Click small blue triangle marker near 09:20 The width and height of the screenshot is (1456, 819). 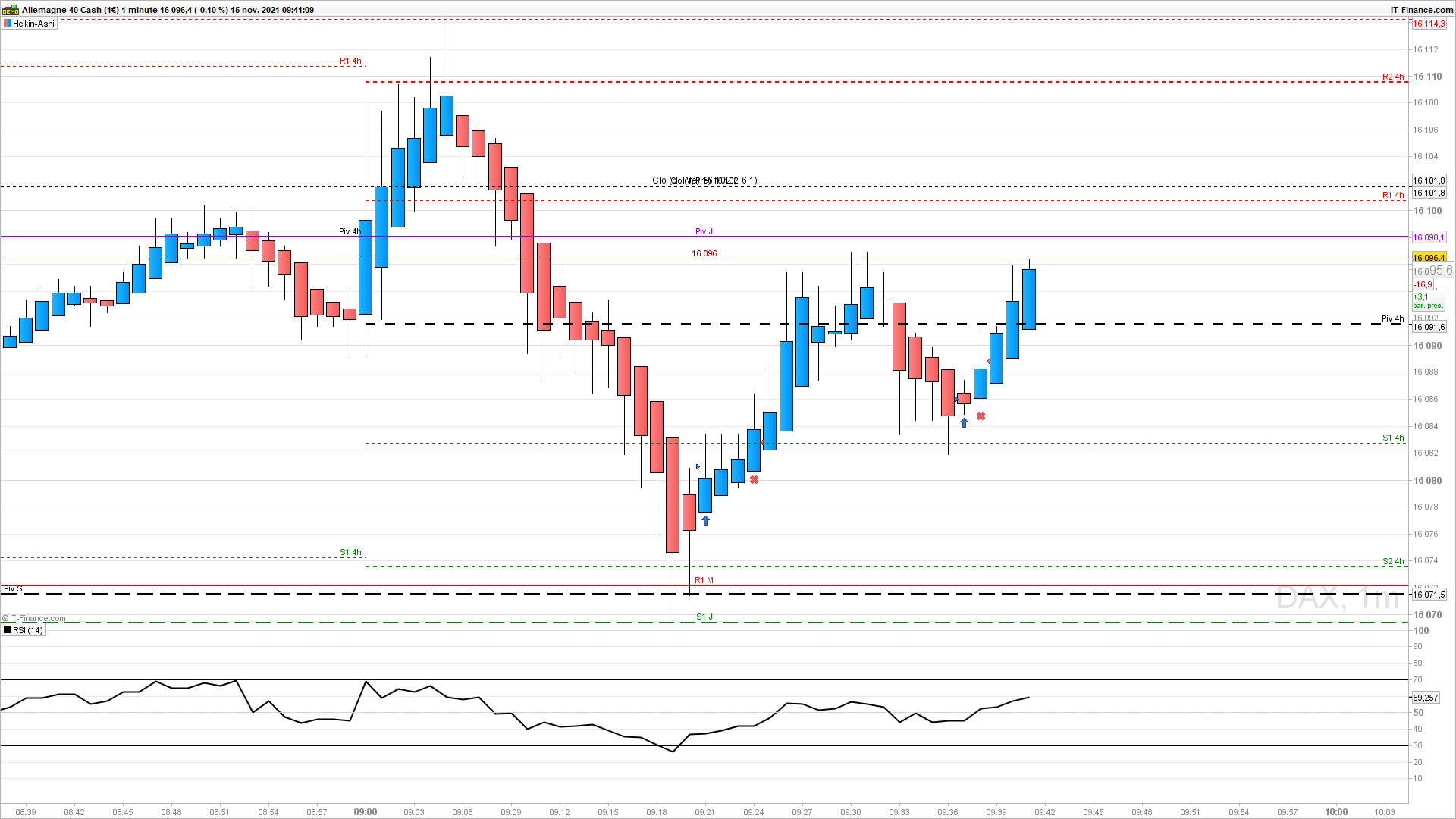click(x=698, y=467)
